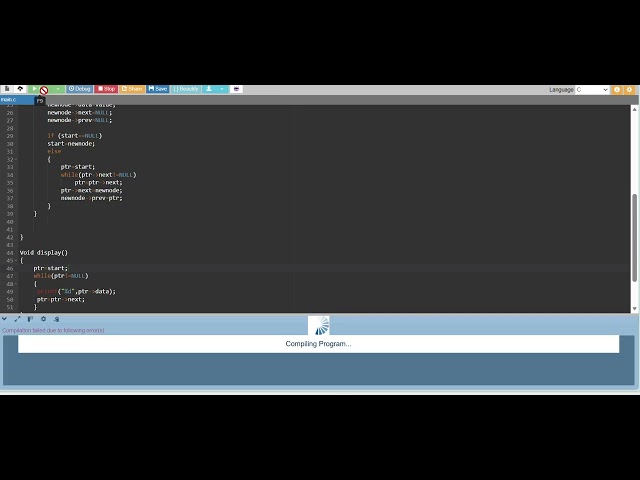Run the program with the green play button
The width and height of the screenshot is (640, 480).
click(35, 89)
